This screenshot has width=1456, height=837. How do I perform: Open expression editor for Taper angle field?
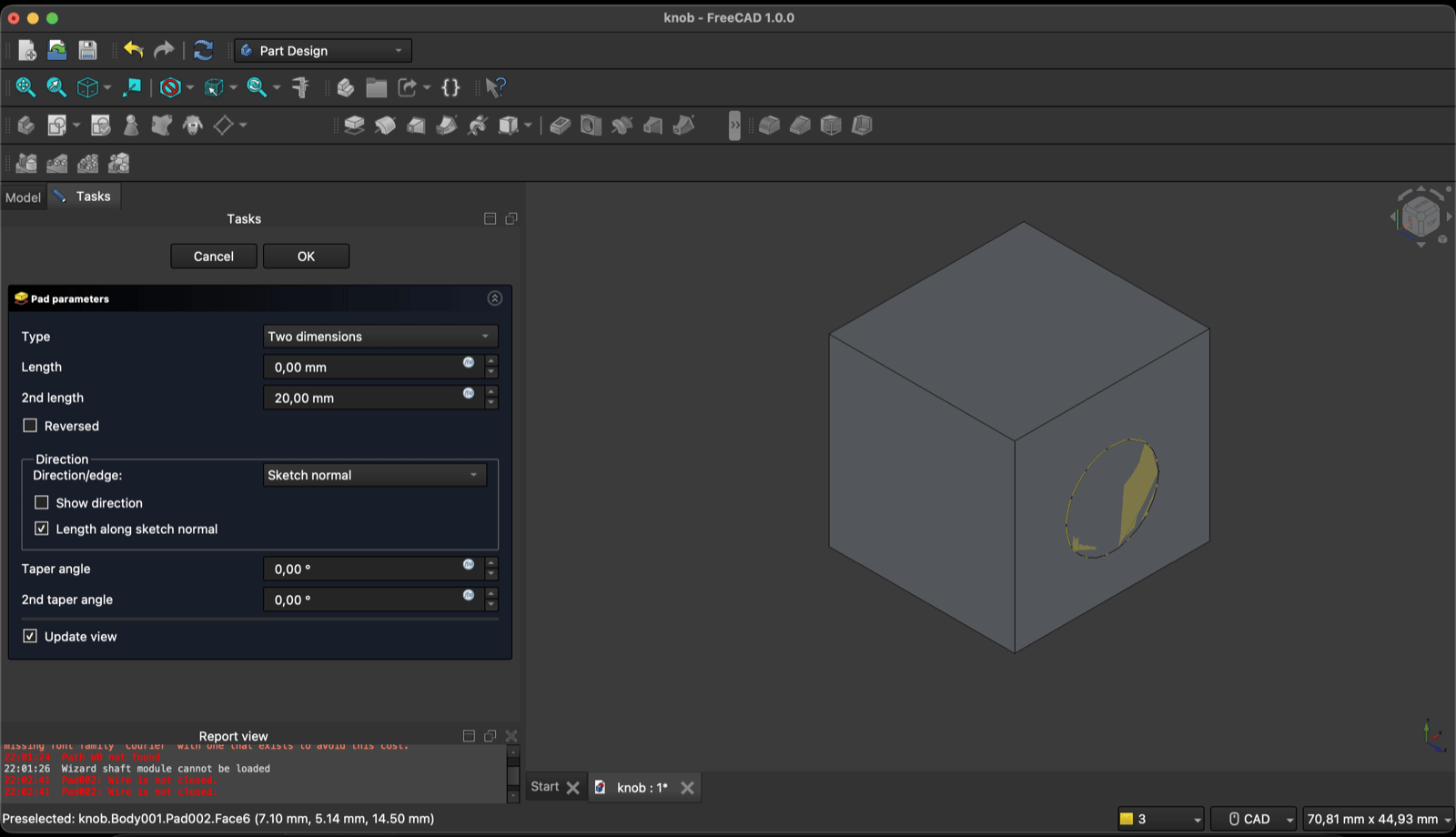click(x=469, y=564)
